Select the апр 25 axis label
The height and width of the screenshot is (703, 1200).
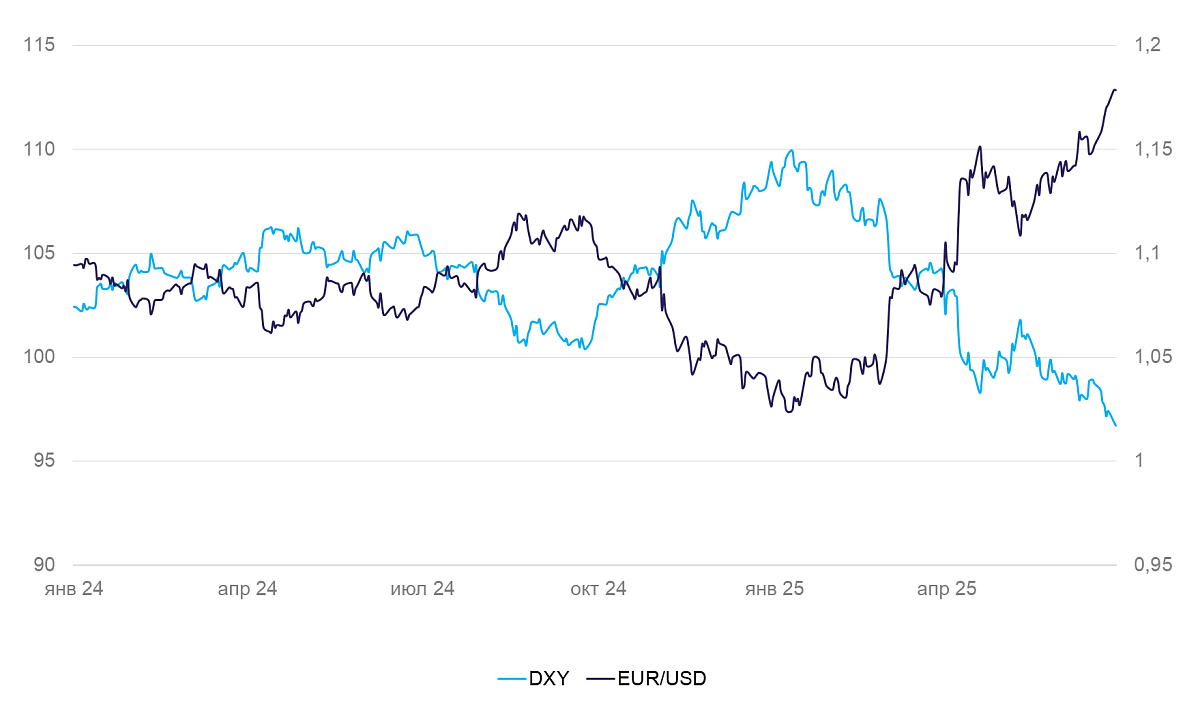947,589
